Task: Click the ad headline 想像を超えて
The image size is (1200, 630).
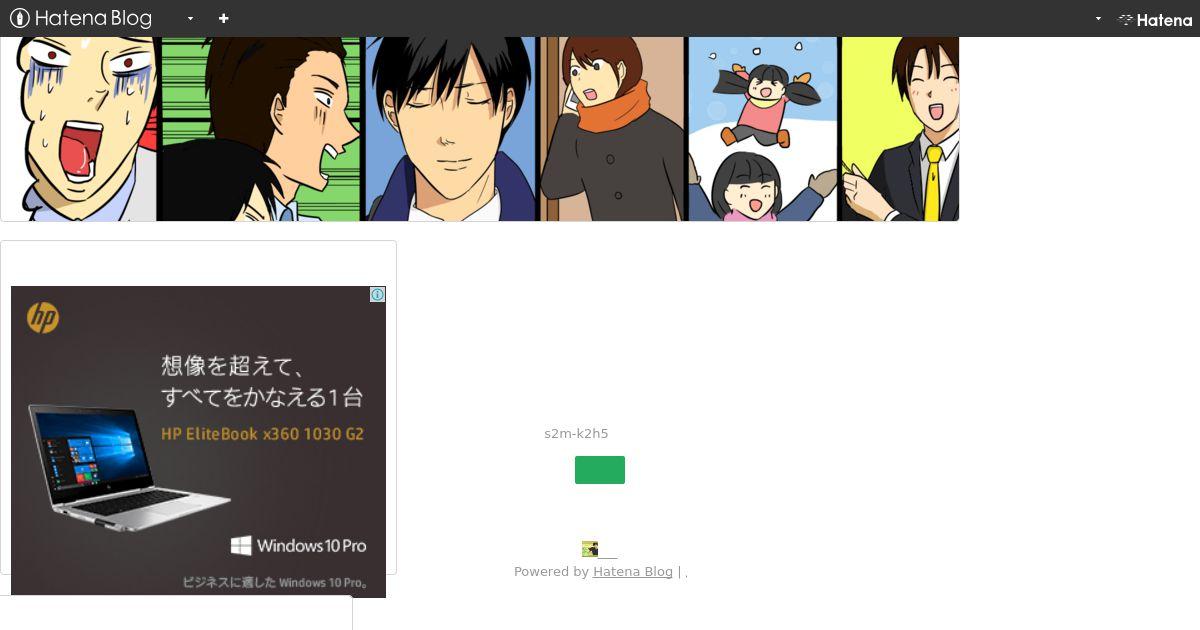Action: [x=232, y=365]
